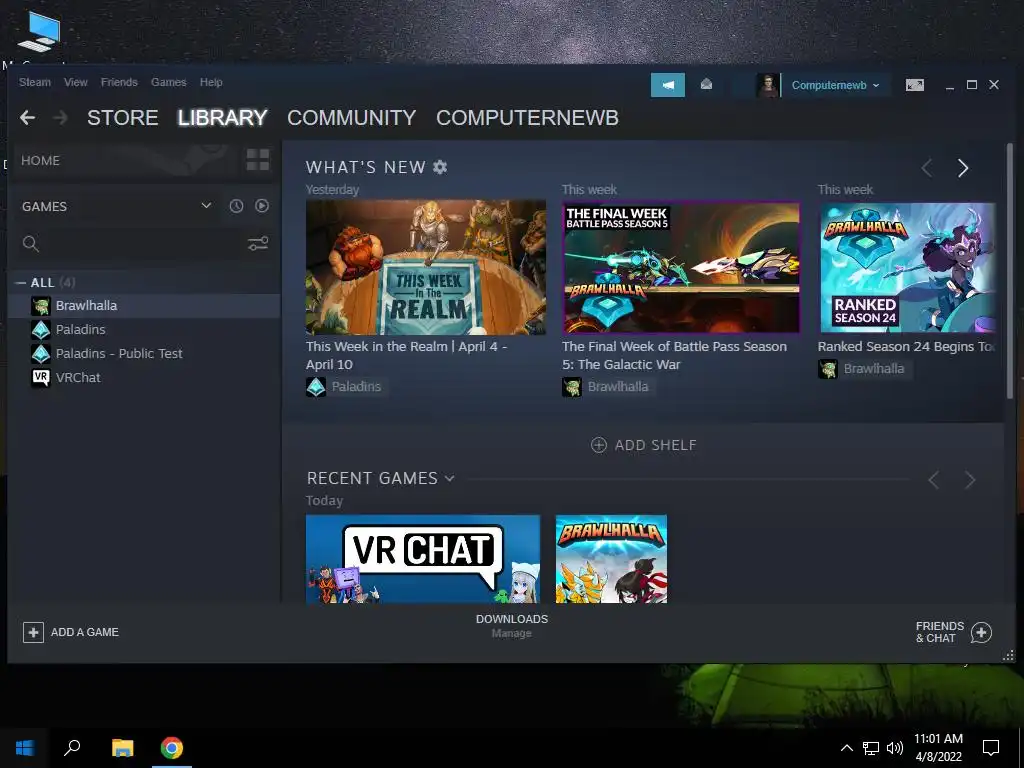Open the COMPUTERNEWB profile tab
1024x768 pixels.
pos(527,118)
